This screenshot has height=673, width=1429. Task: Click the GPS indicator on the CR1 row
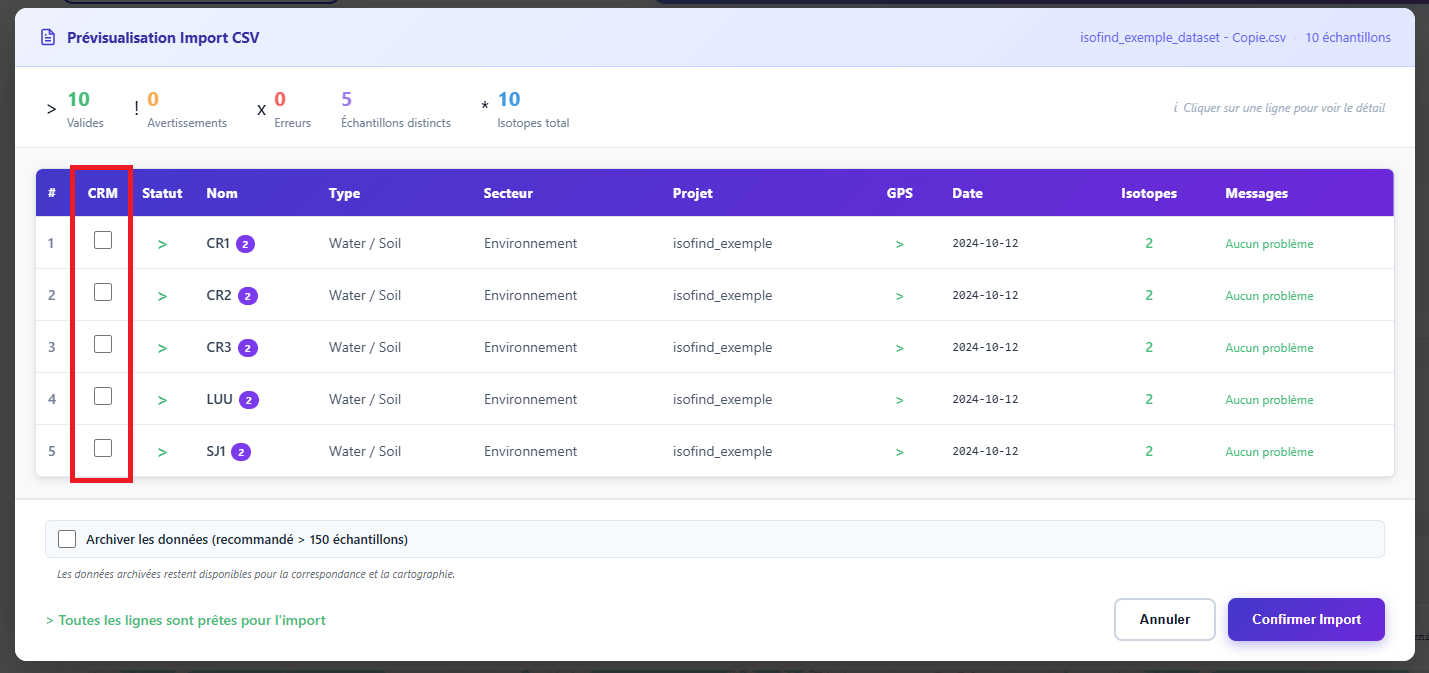899,242
